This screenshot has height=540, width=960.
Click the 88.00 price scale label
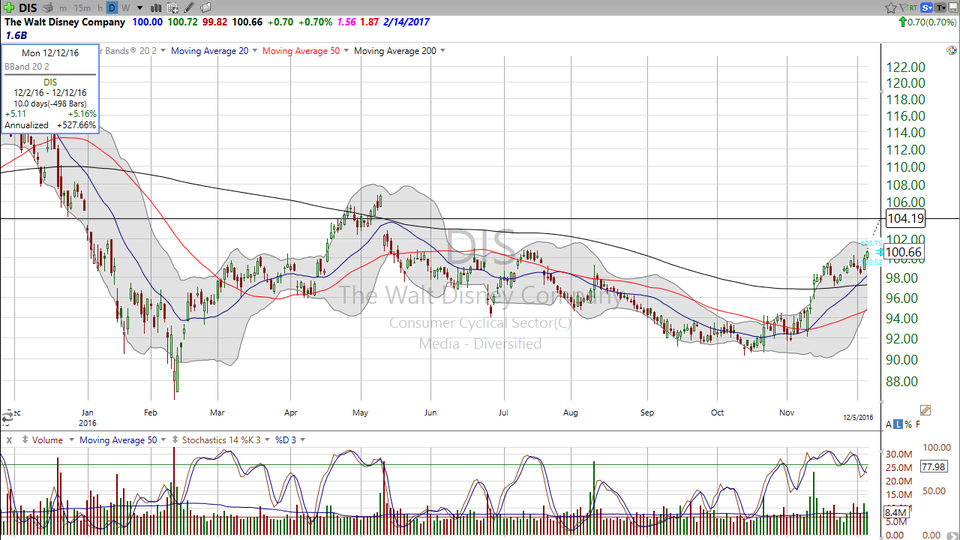[902, 382]
